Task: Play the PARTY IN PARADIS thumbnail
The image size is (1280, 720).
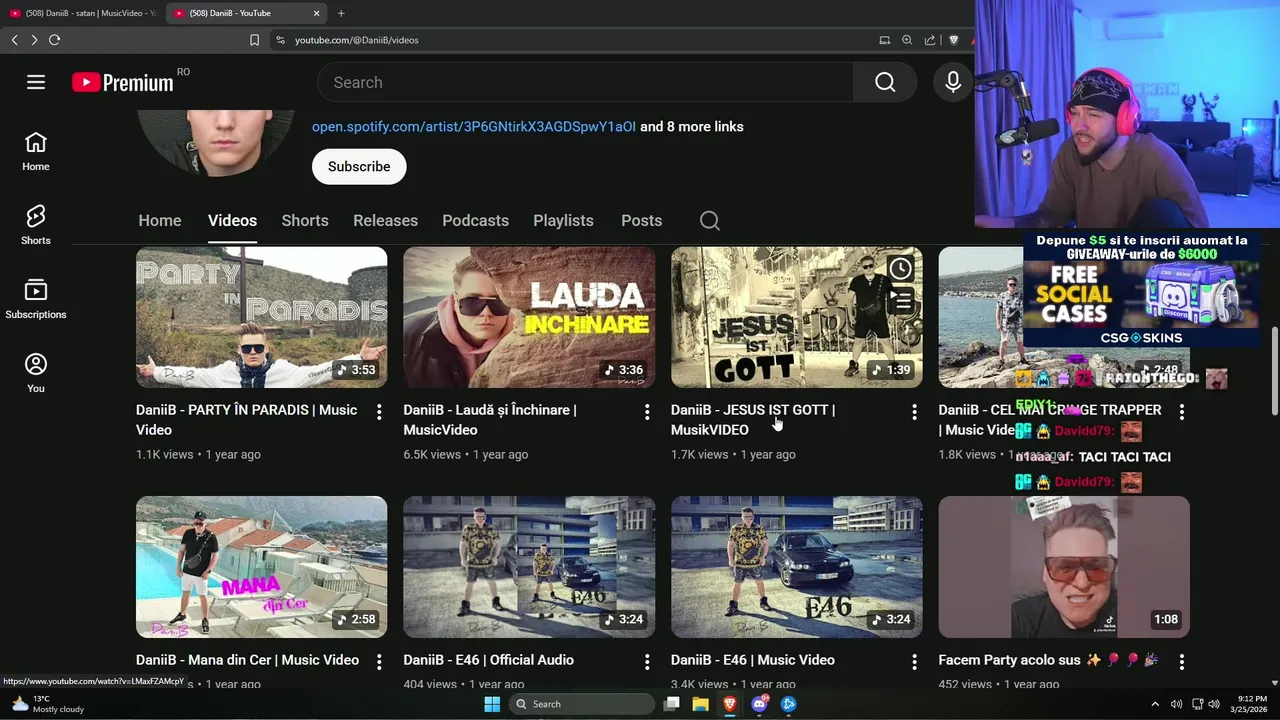Action: [261, 317]
